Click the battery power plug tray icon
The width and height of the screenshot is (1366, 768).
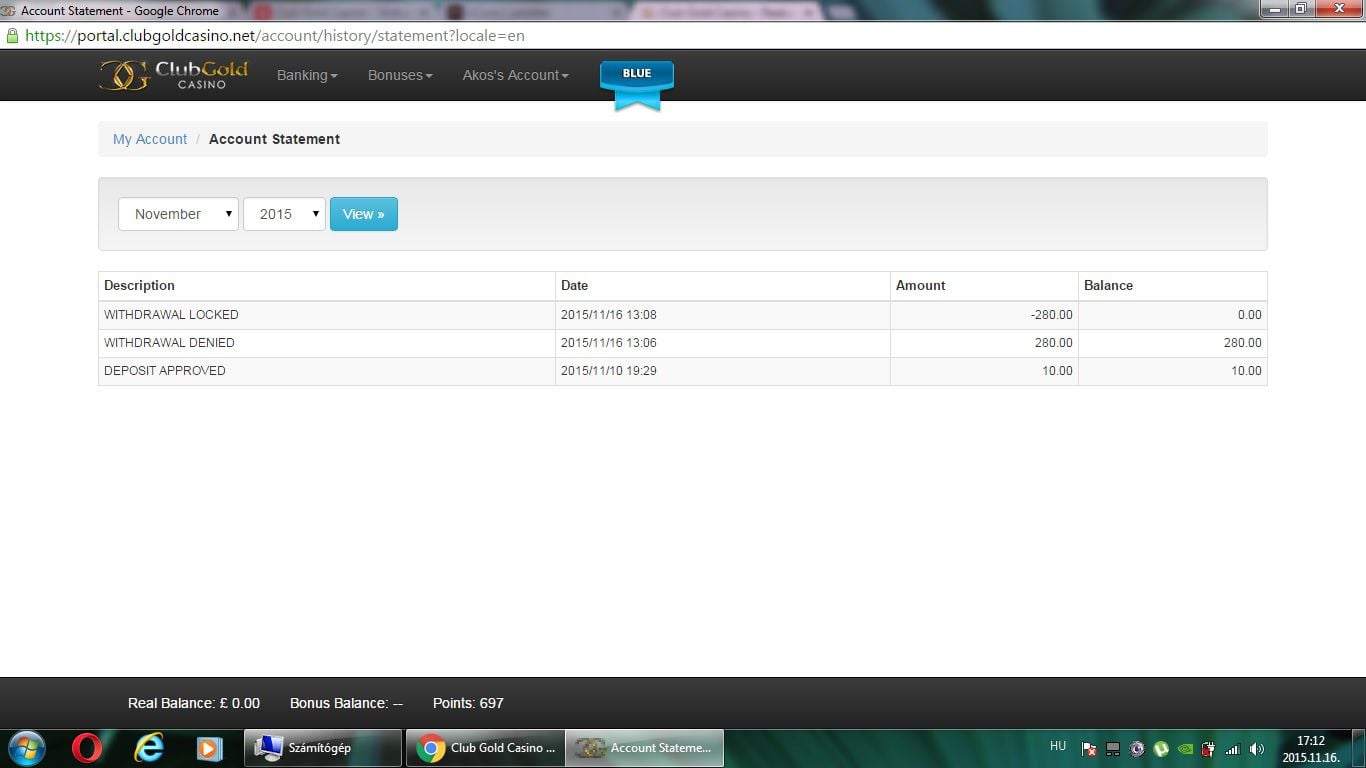(x=1209, y=749)
